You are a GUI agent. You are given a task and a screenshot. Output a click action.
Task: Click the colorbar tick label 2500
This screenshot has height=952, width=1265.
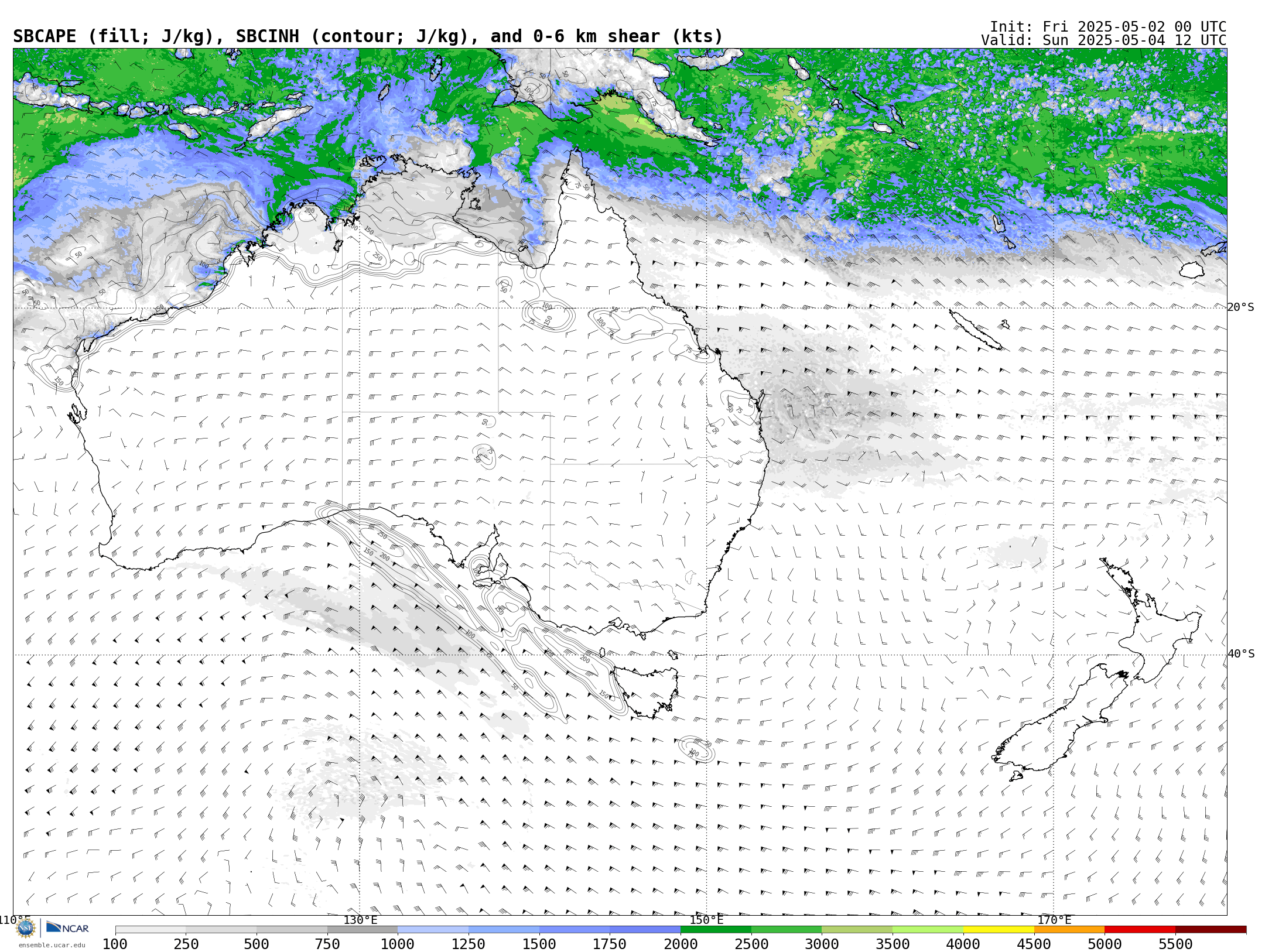pos(751,944)
